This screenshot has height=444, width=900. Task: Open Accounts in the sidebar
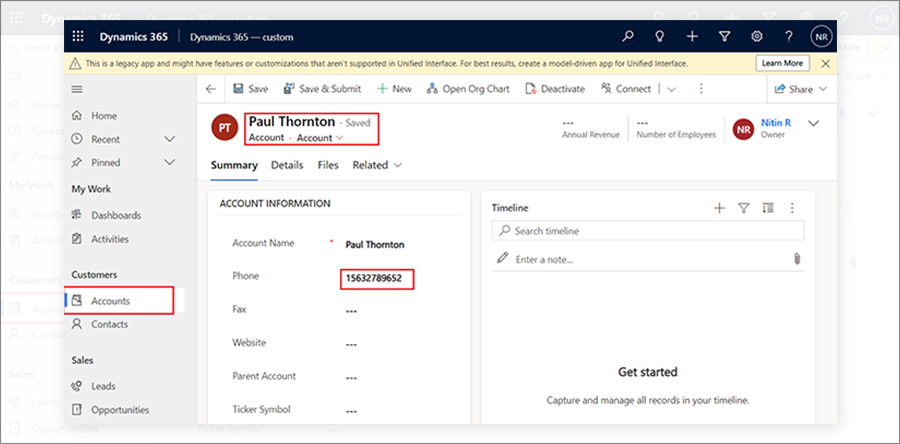tap(110, 301)
